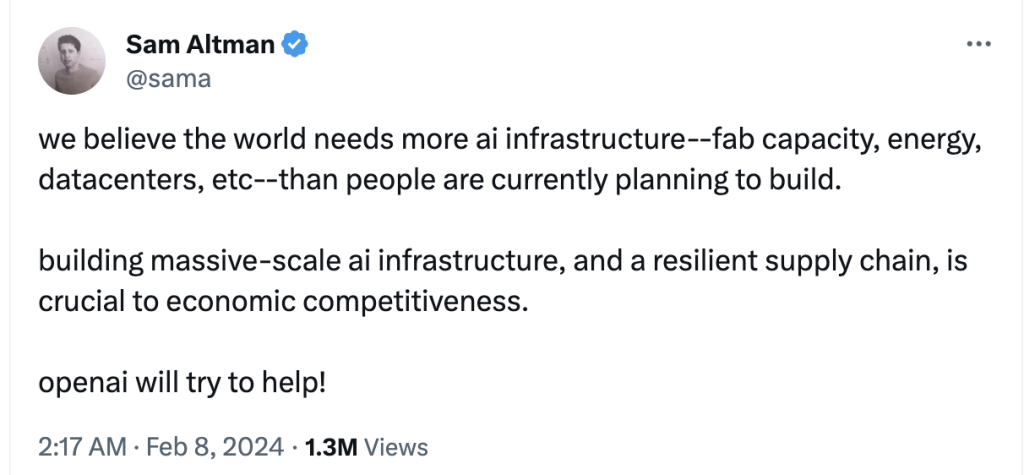The width and height of the screenshot is (1024, 475).
Task: Click the 'crucial to economic competitiveness.' line
Action: [280, 302]
